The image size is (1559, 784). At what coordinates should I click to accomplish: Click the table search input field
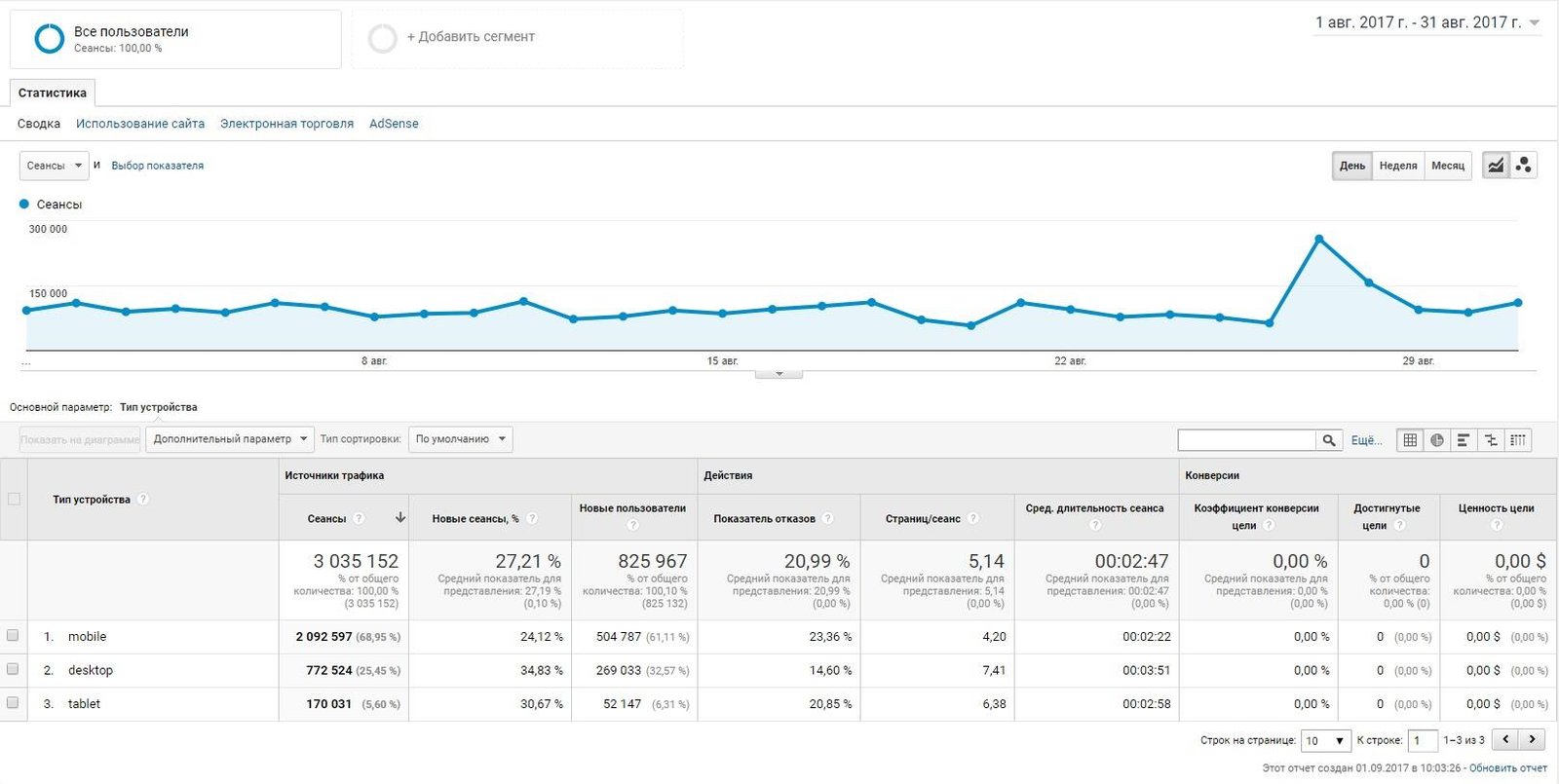[x=1246, y=440]
